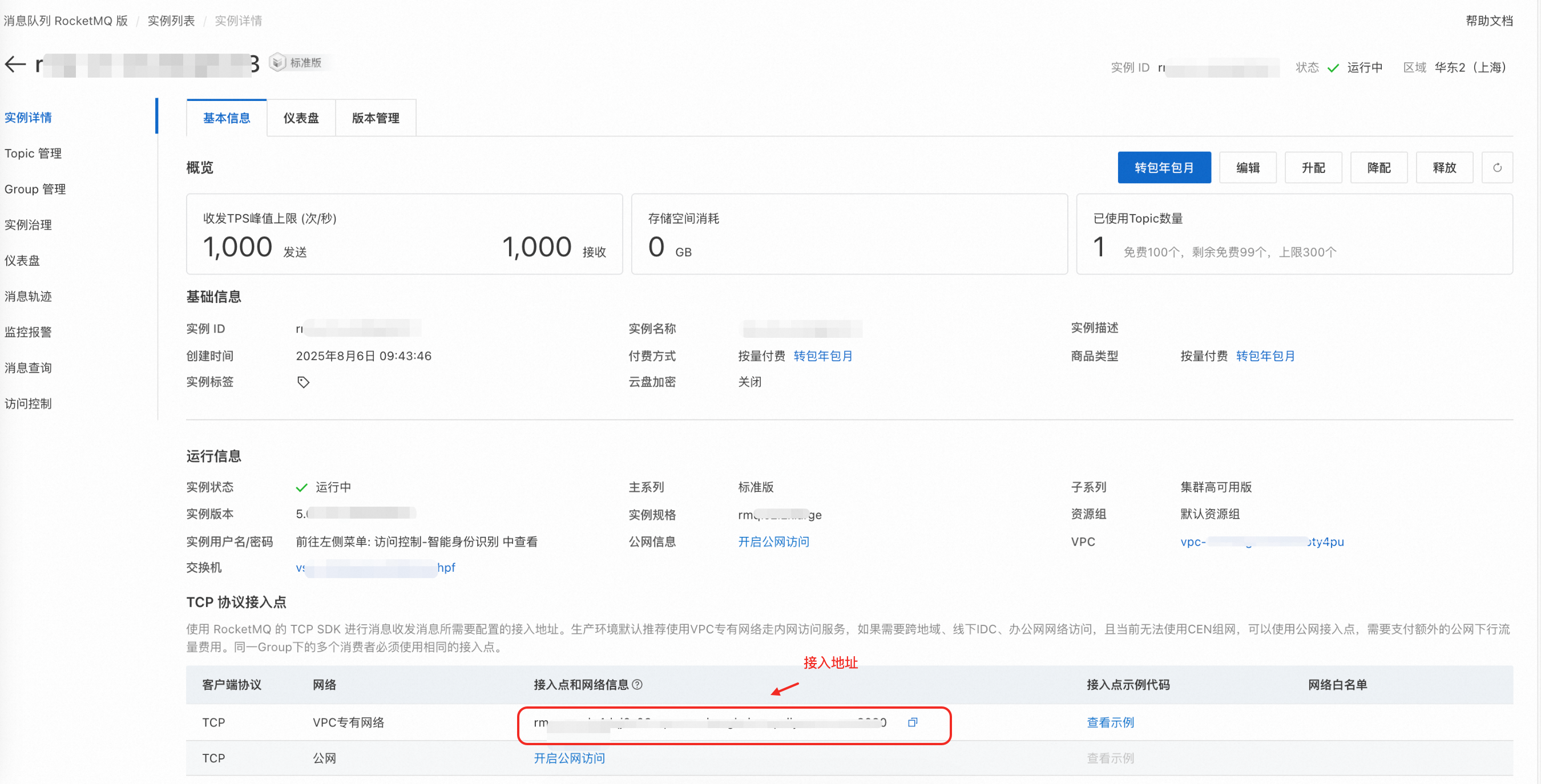The width and height of the screenshot is (1541, 784).
Task: Click 查看示例 in the VPC专有网络 row
Action: 1110,722
